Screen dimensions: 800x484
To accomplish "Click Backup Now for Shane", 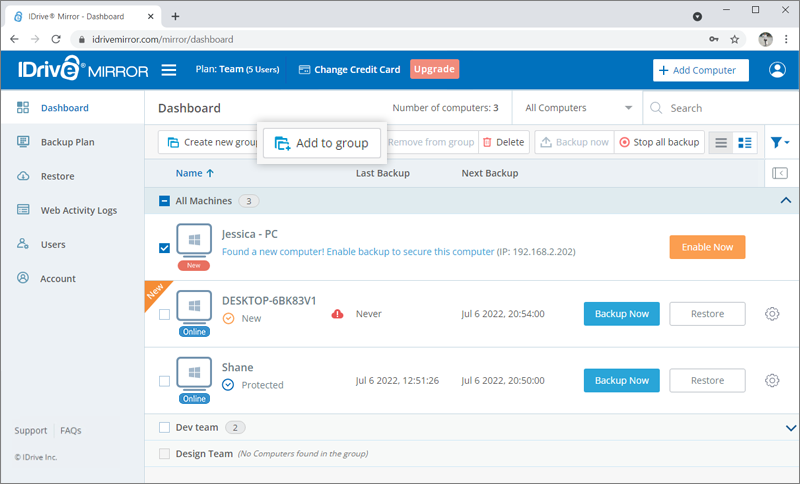I will (621, 381).
